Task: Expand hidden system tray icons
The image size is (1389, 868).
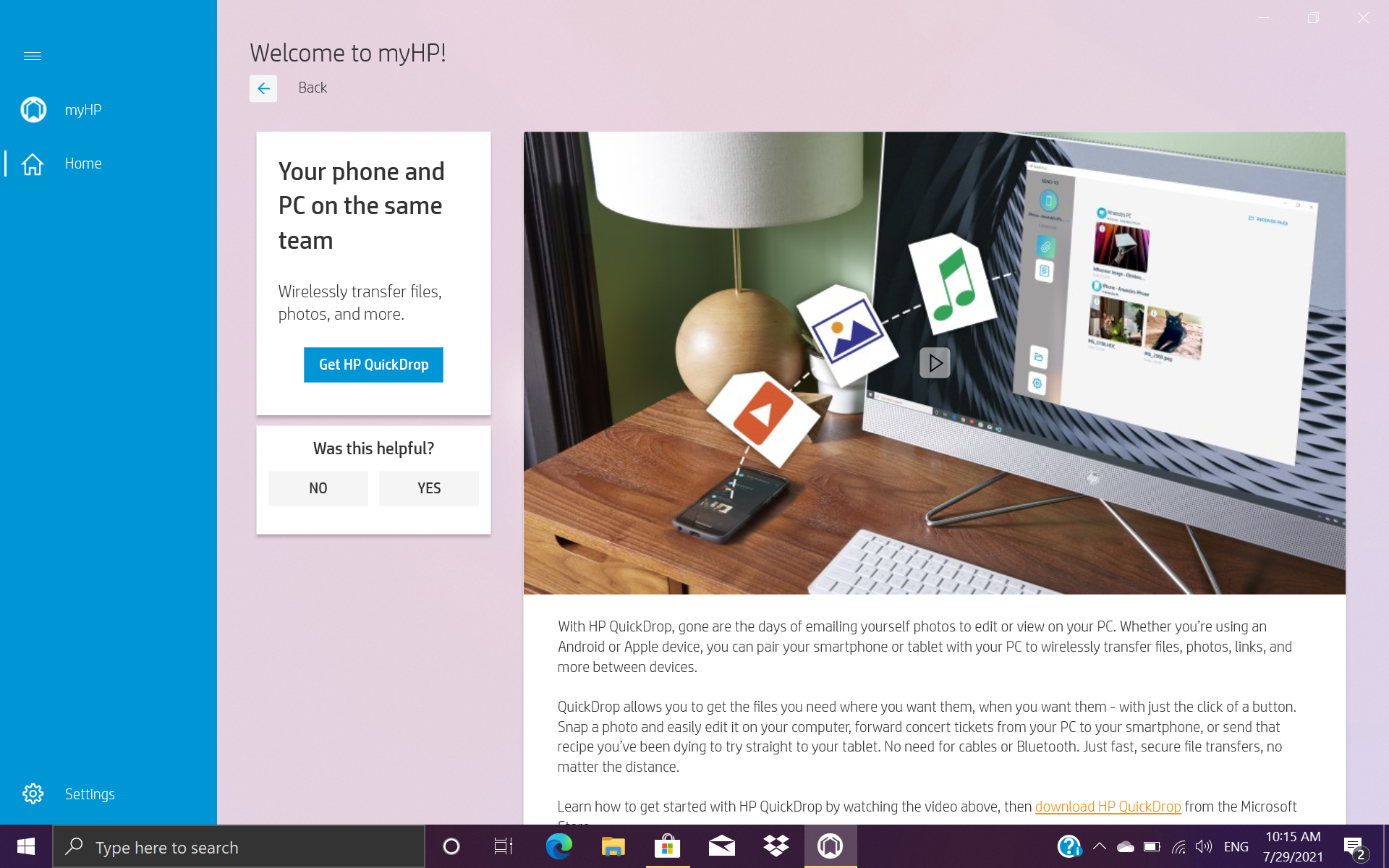Action: point(1100,846)
